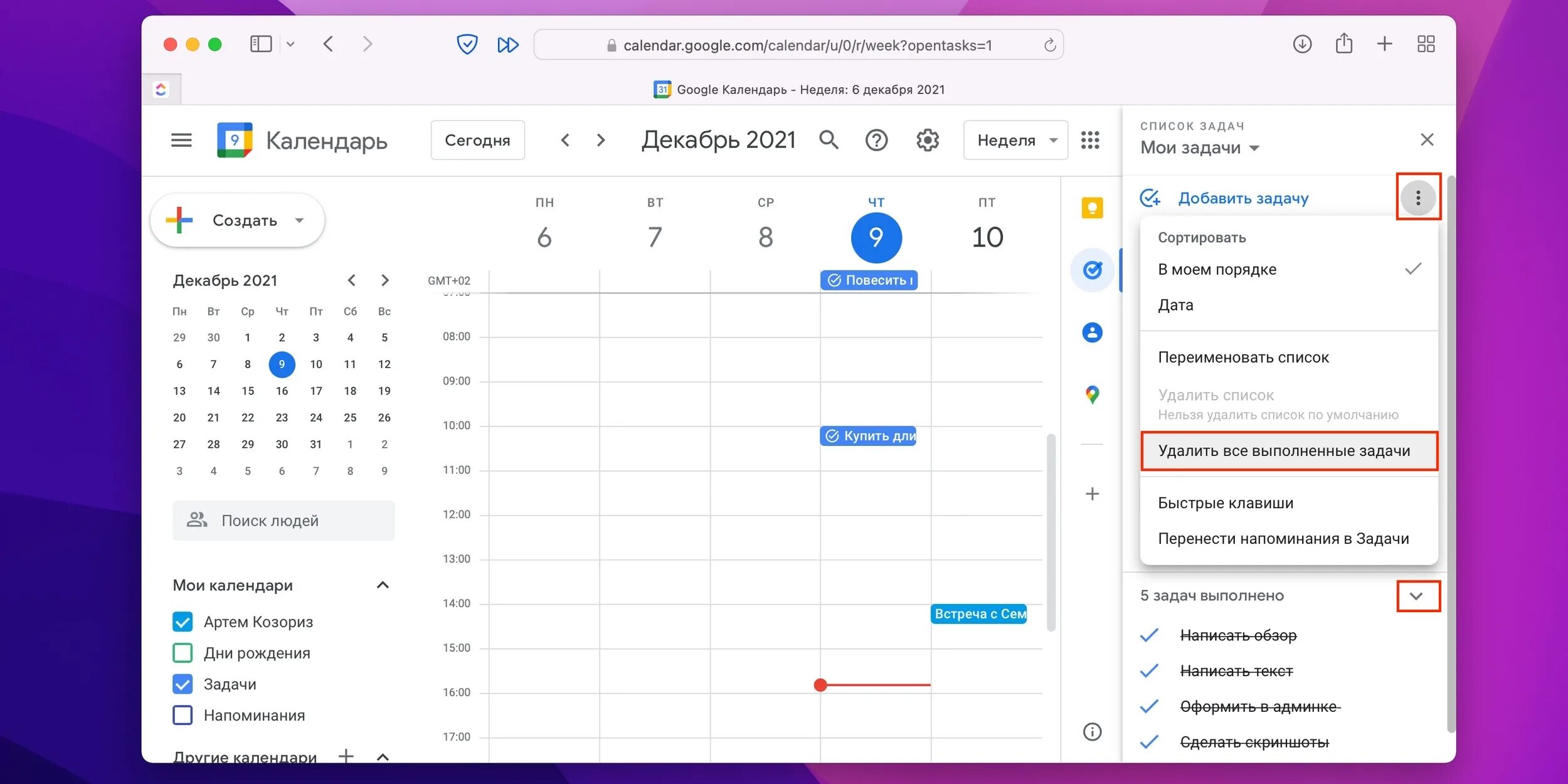Reload page in address bar
Image resolution: width=1568 pixels, height=784 pixels.
(x=1049, y=45)
